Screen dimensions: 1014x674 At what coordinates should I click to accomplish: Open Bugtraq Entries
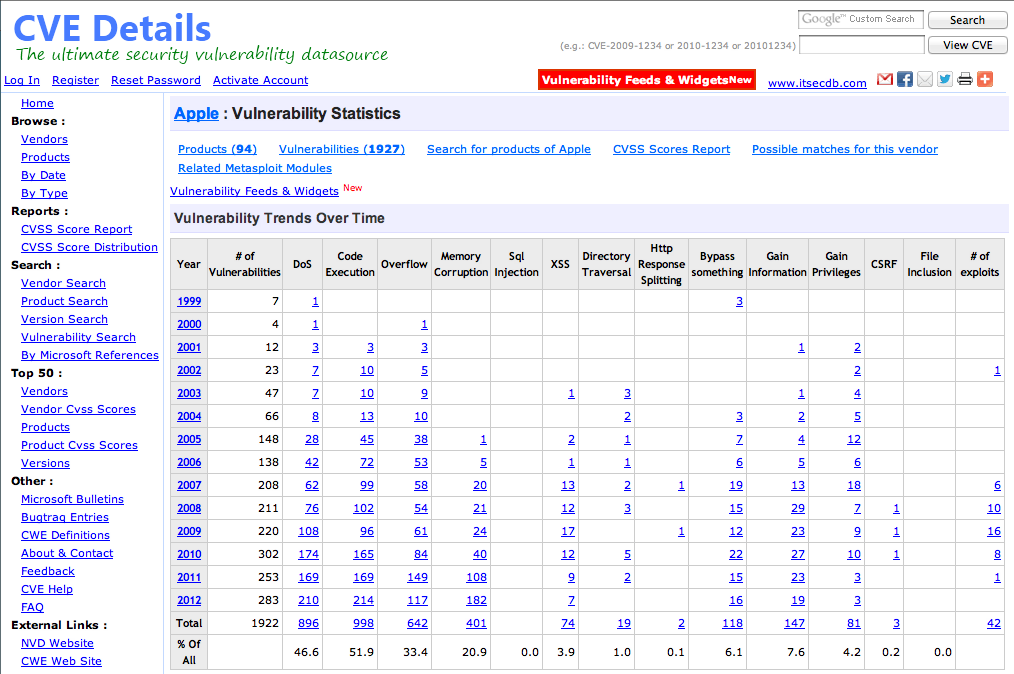(65, 517)
